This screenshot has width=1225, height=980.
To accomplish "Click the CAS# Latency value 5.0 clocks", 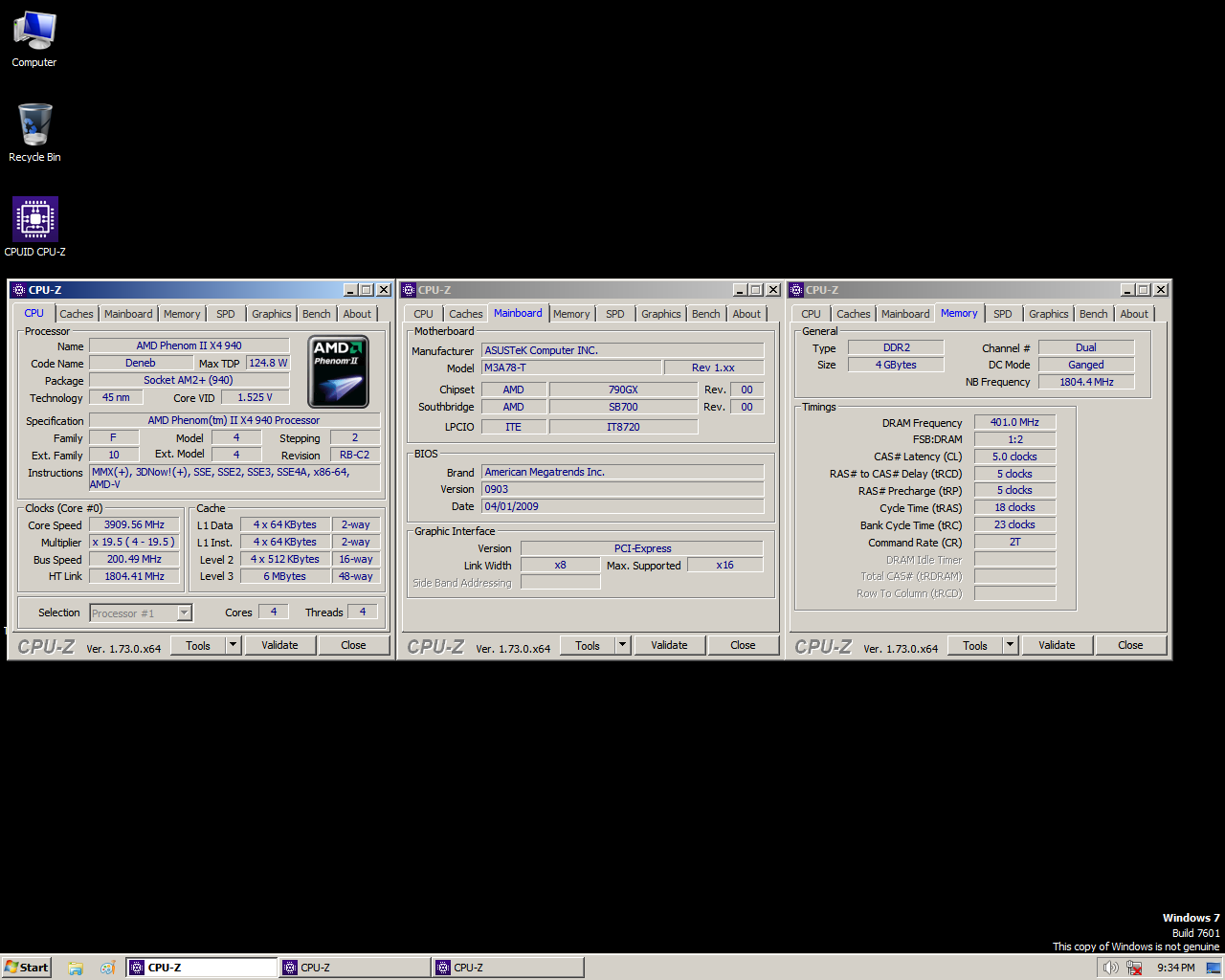I will click(1014, 457).
